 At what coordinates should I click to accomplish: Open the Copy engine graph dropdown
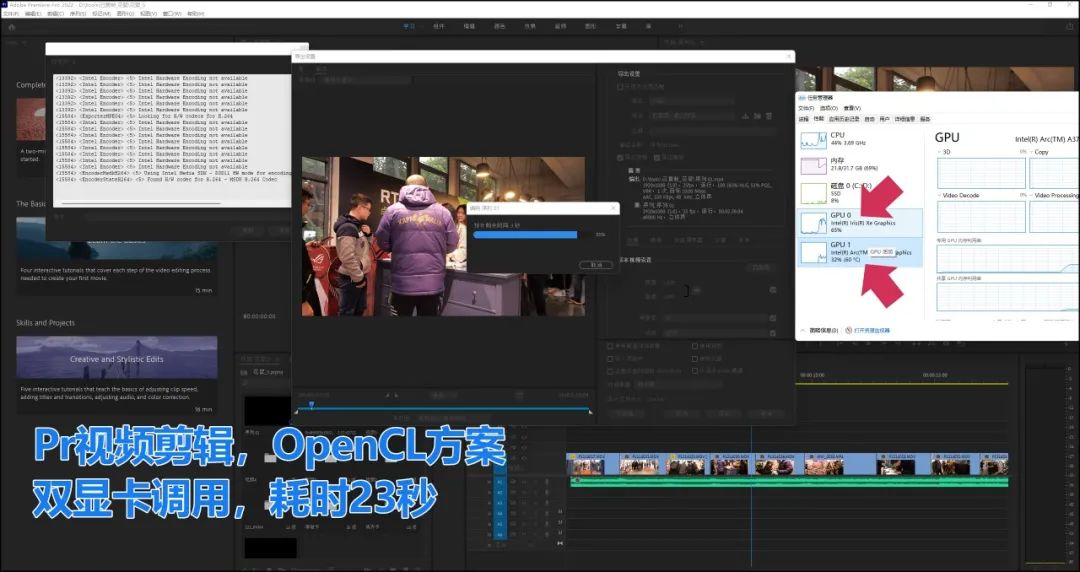pos(1033,152)
